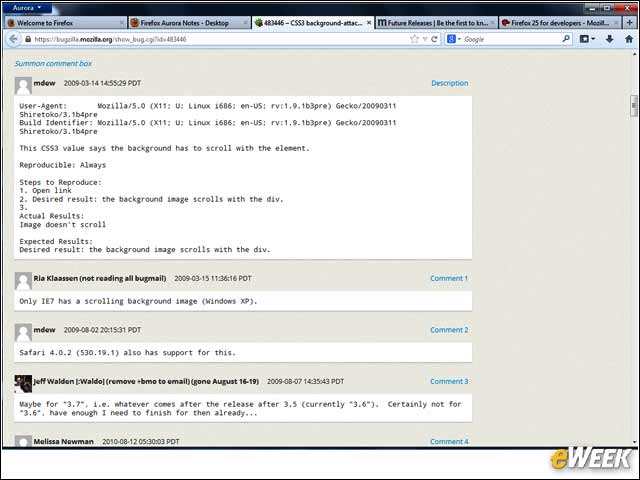This screenshot has width=640, height=480.
Task: Click the search magnifier icon
Action: (566, 39)
